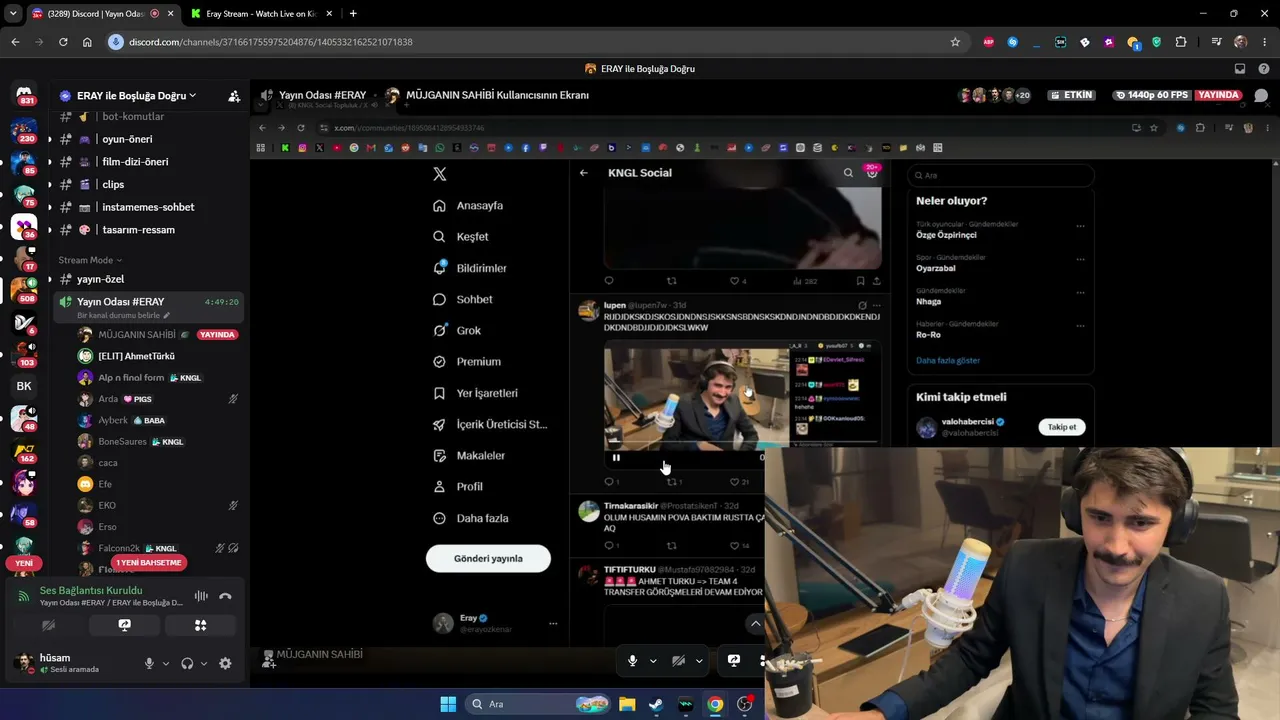The width and height of the screenshot is (1280, 720).
Task: Open File Explorer from taskbar
Action: point(627,704)
